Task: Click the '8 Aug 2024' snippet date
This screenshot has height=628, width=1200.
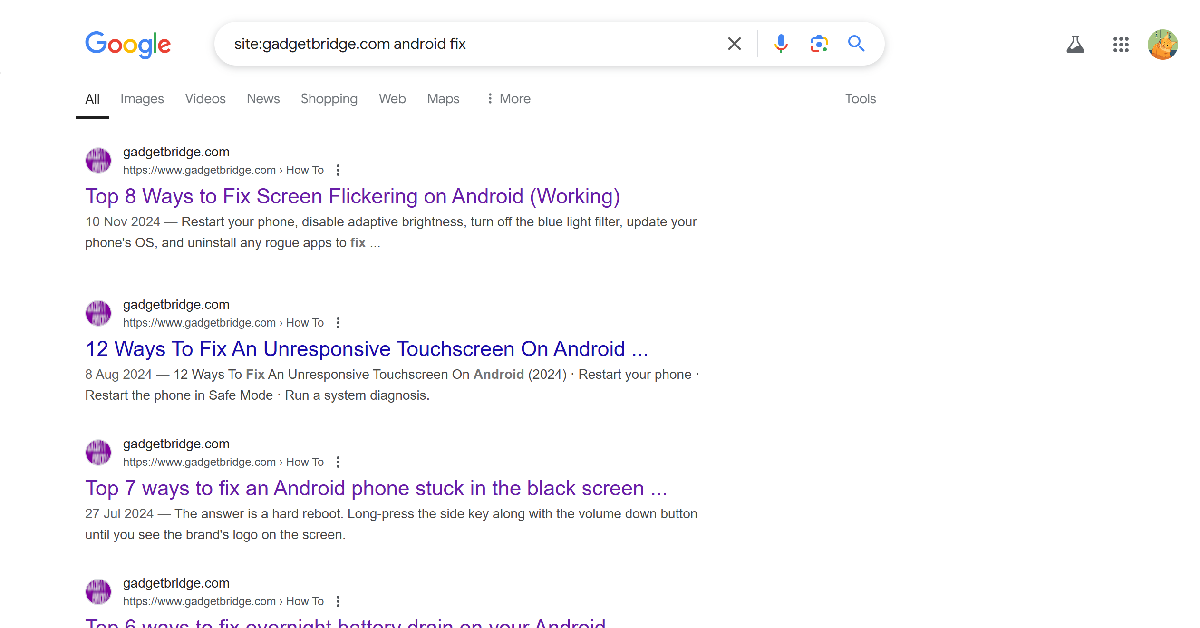Action: pos(118,375)
